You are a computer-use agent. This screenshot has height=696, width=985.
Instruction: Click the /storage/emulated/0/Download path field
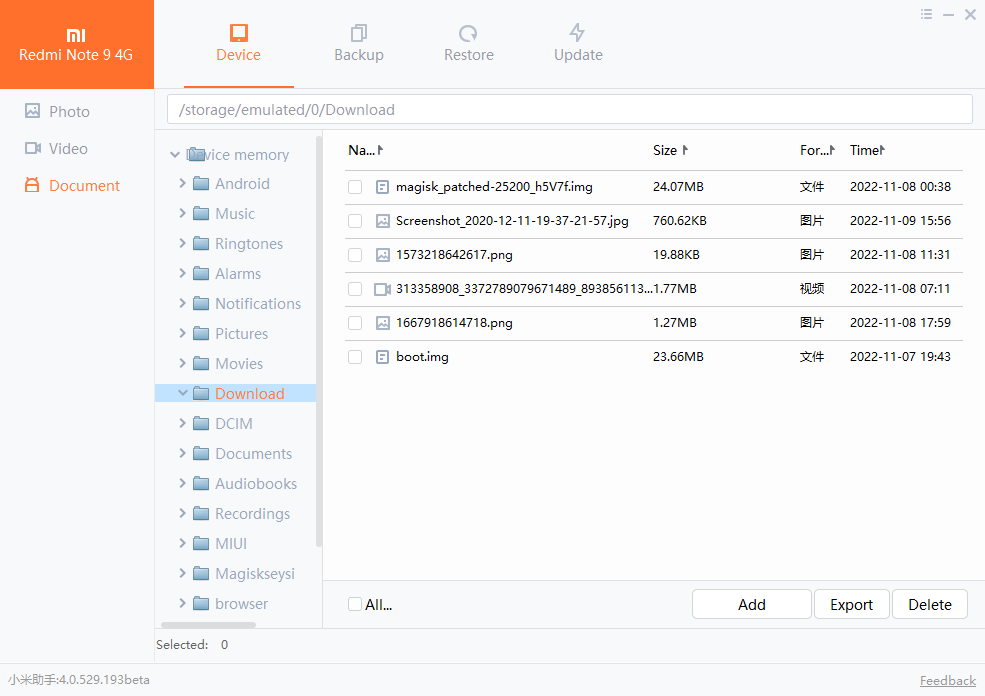coord(570,109)
